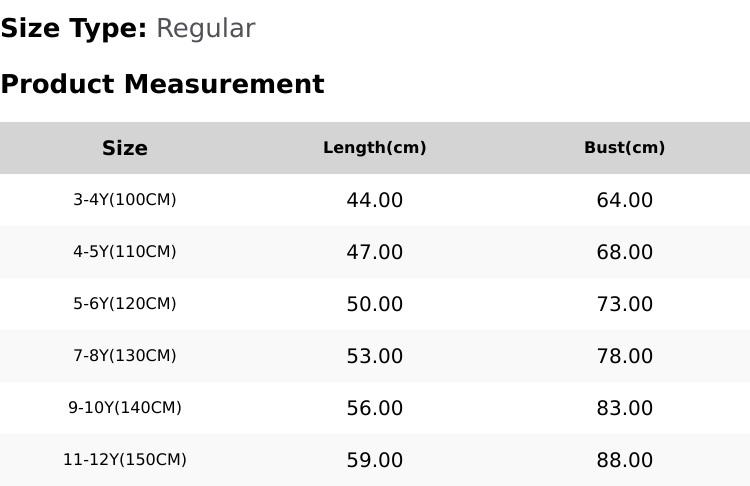This screenshot has width=750, height=486.
Task: Select the 9-10Y(140CM) size row
Action: click(x=375, y=408)
